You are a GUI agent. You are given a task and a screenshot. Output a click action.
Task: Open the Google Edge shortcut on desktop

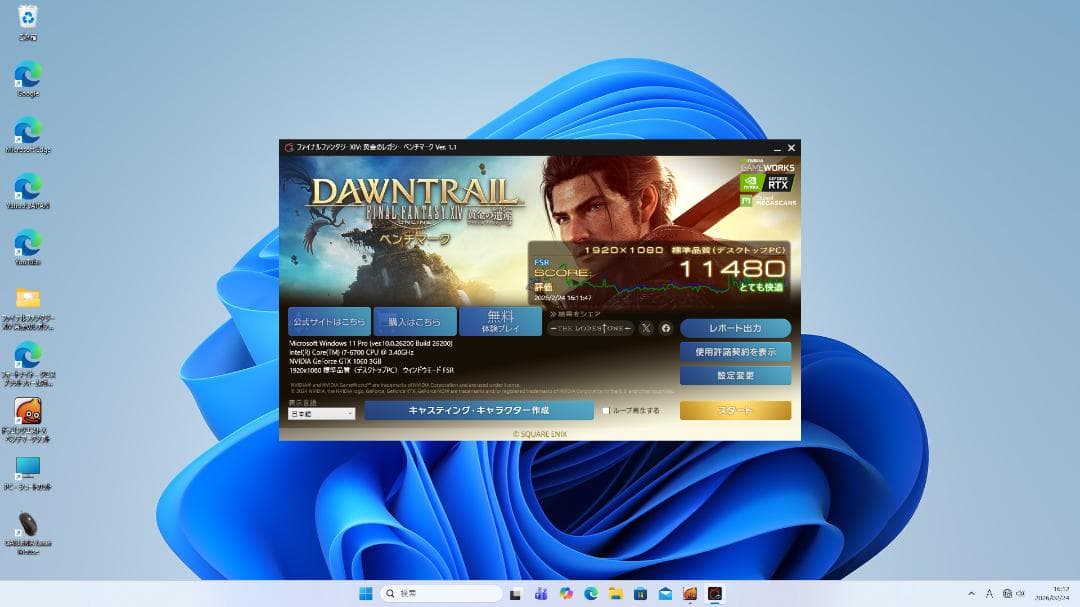point(28,78)
